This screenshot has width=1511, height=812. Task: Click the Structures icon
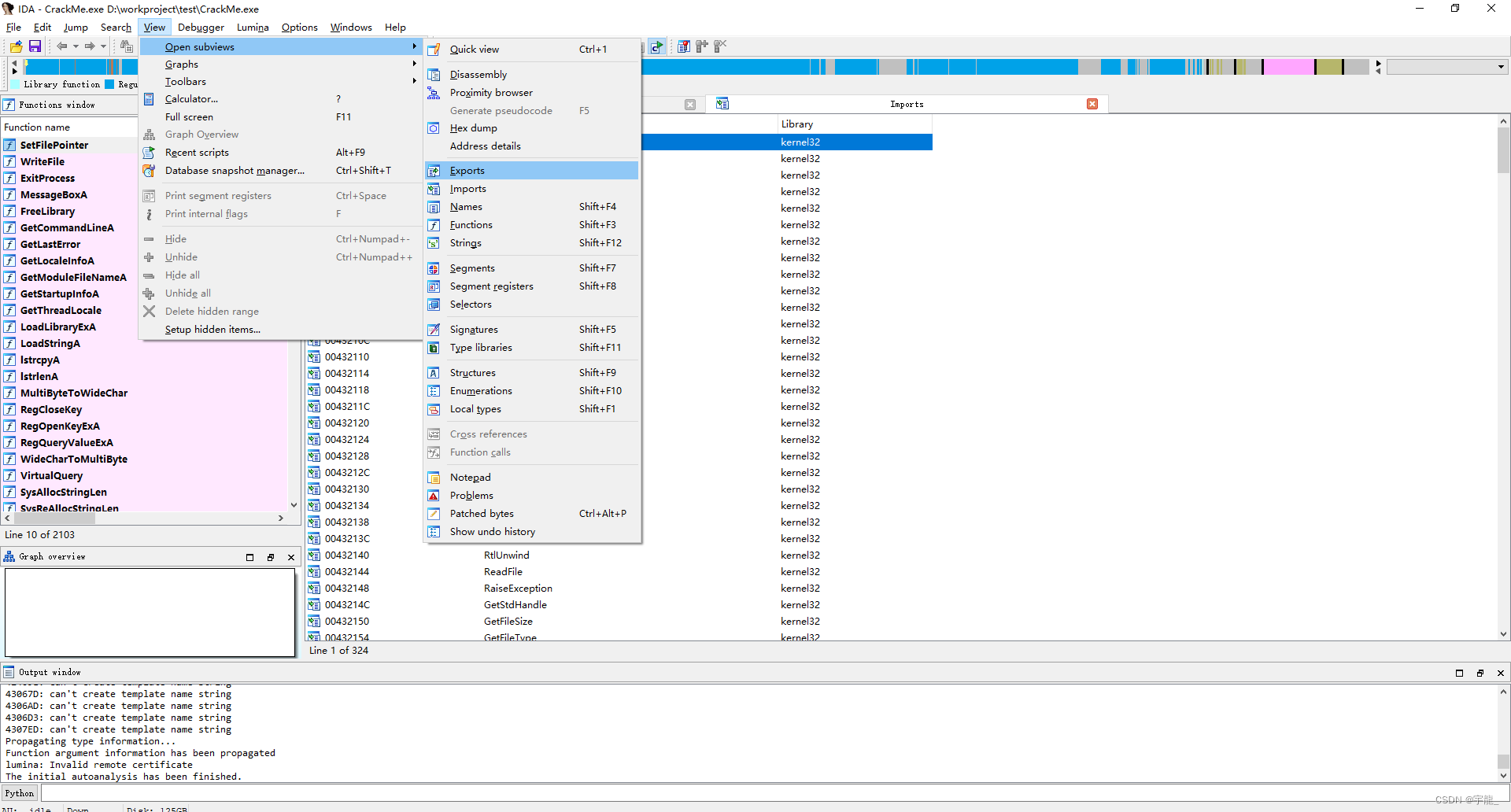pyautogui.click(x=434, y=373)
